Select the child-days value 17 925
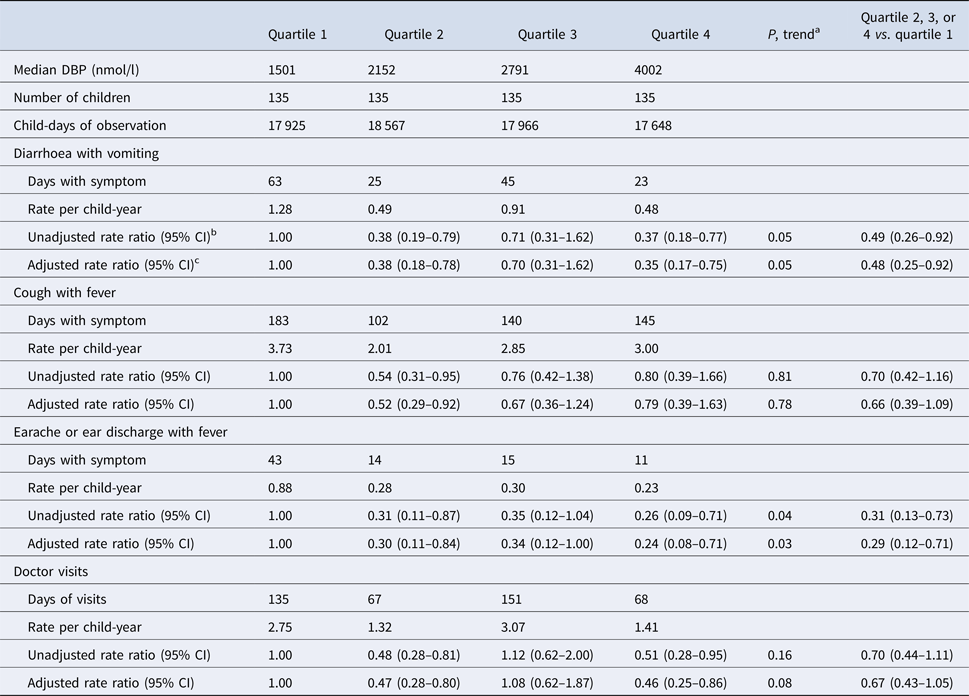This screenshot has height=696, width=969. coord(289,125)
